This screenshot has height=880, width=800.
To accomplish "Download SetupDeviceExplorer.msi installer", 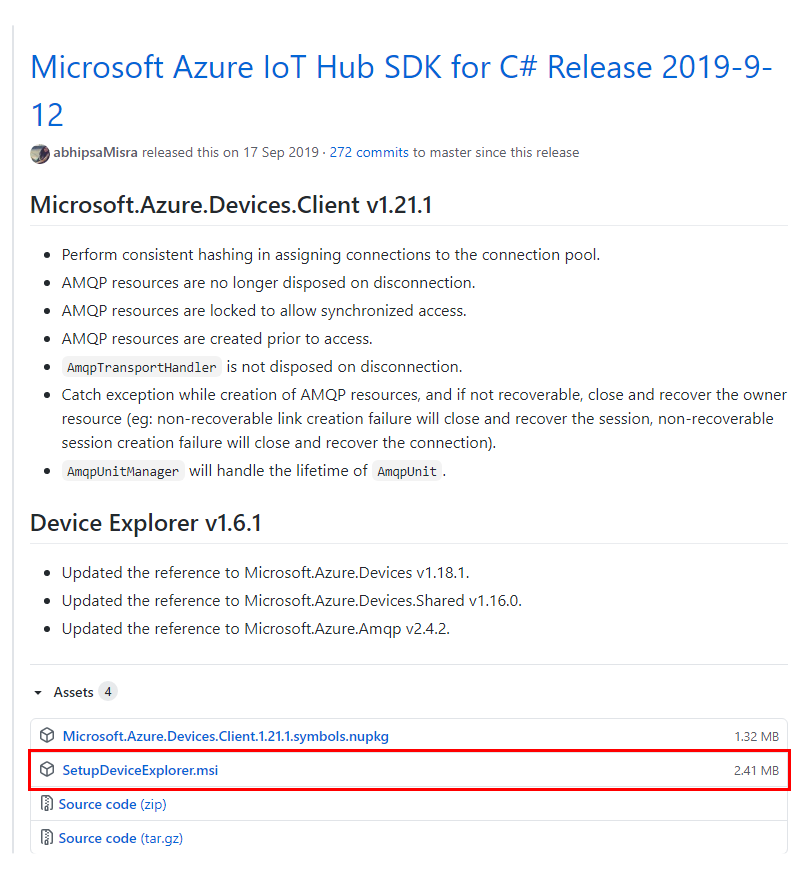I will tap(140, 770).
